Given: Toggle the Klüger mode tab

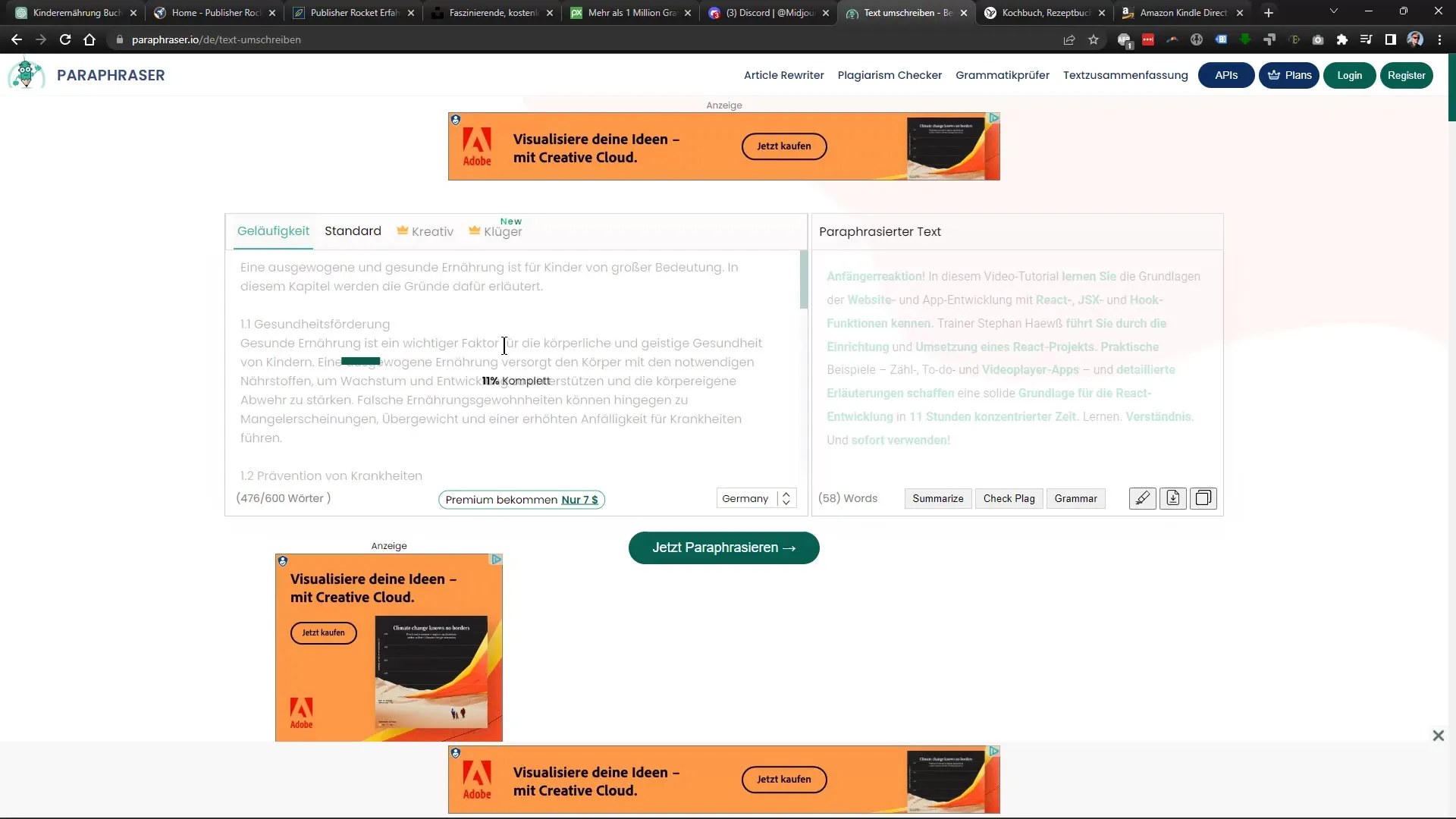Looking at the screenshot, I should [x=503, y=231].
